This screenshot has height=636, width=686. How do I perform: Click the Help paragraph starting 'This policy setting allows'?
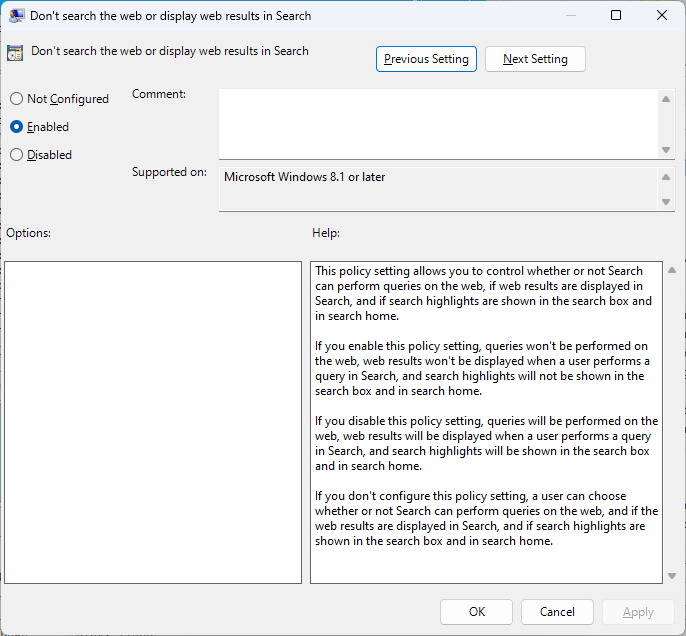pos(483,293)
